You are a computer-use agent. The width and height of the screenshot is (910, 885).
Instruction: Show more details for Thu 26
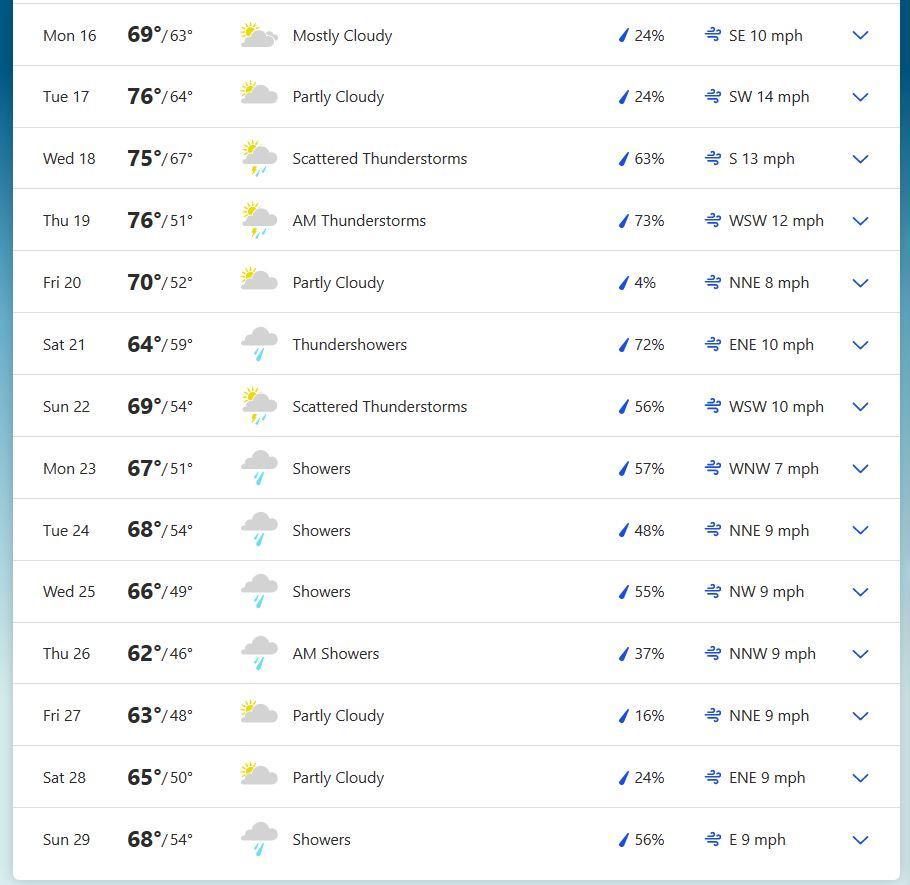click(860, 654)
